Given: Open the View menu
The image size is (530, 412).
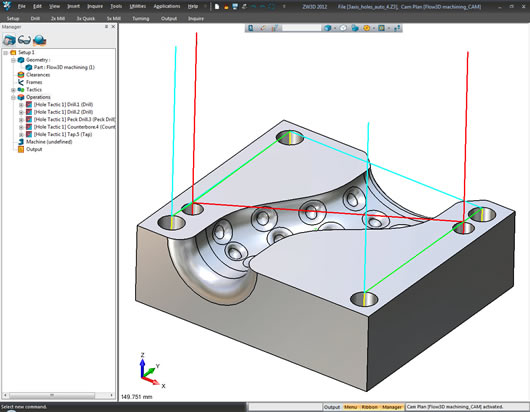Looking at the screenshot, I should click(x=54, y=6).
